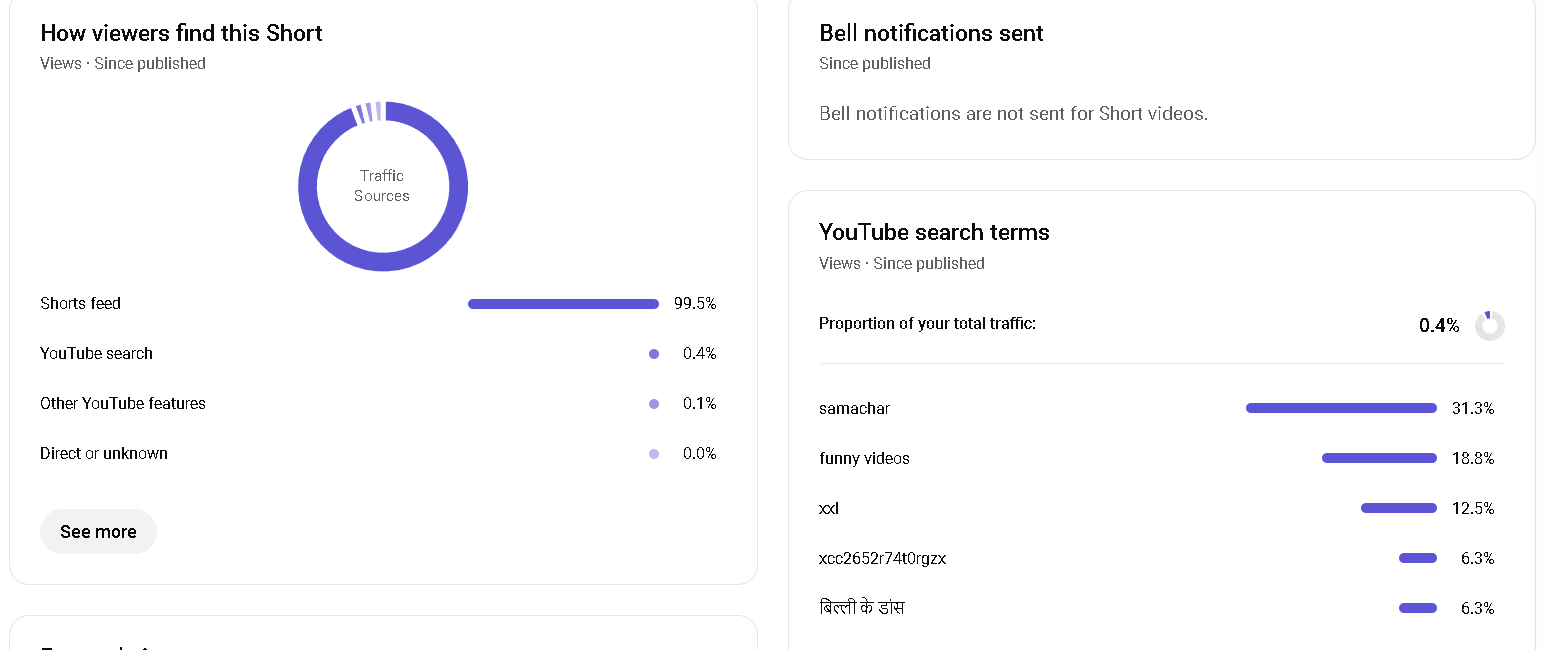The width and height of the screenshot is (1542, 650).
Task: Select the funny videos search term
Action: (864, 458)
